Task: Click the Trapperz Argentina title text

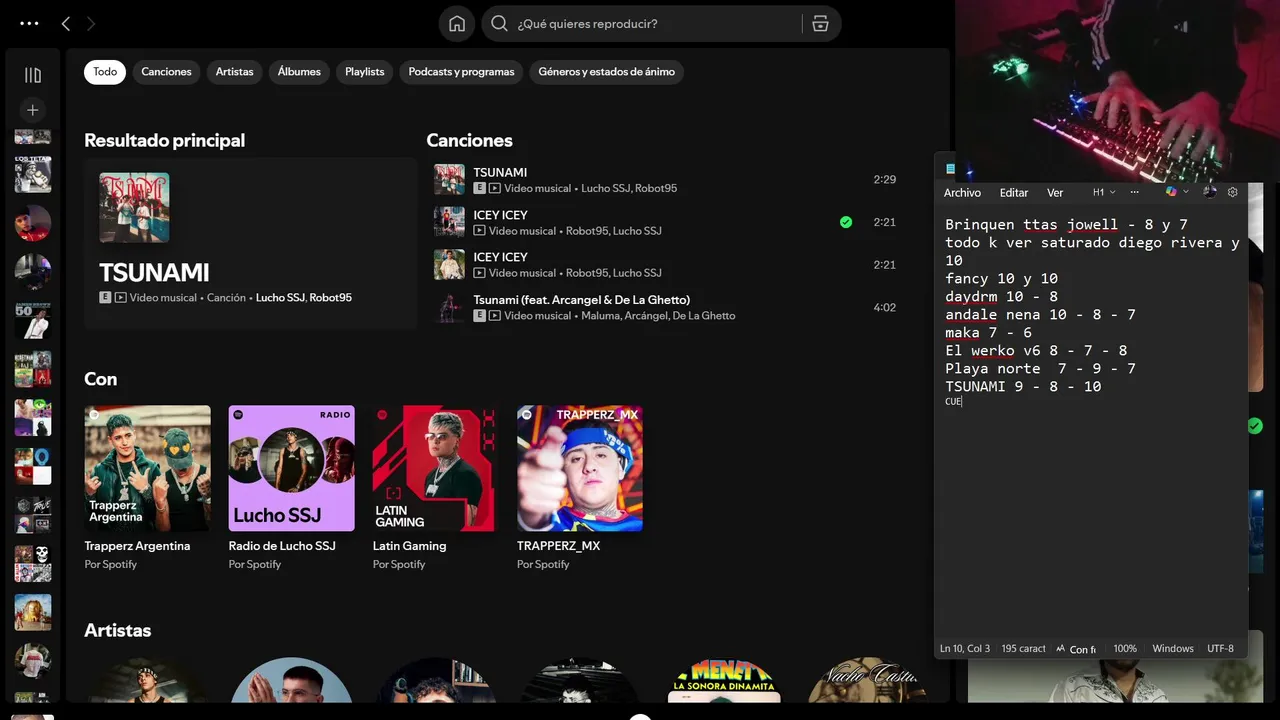Action: coord(137,546)
